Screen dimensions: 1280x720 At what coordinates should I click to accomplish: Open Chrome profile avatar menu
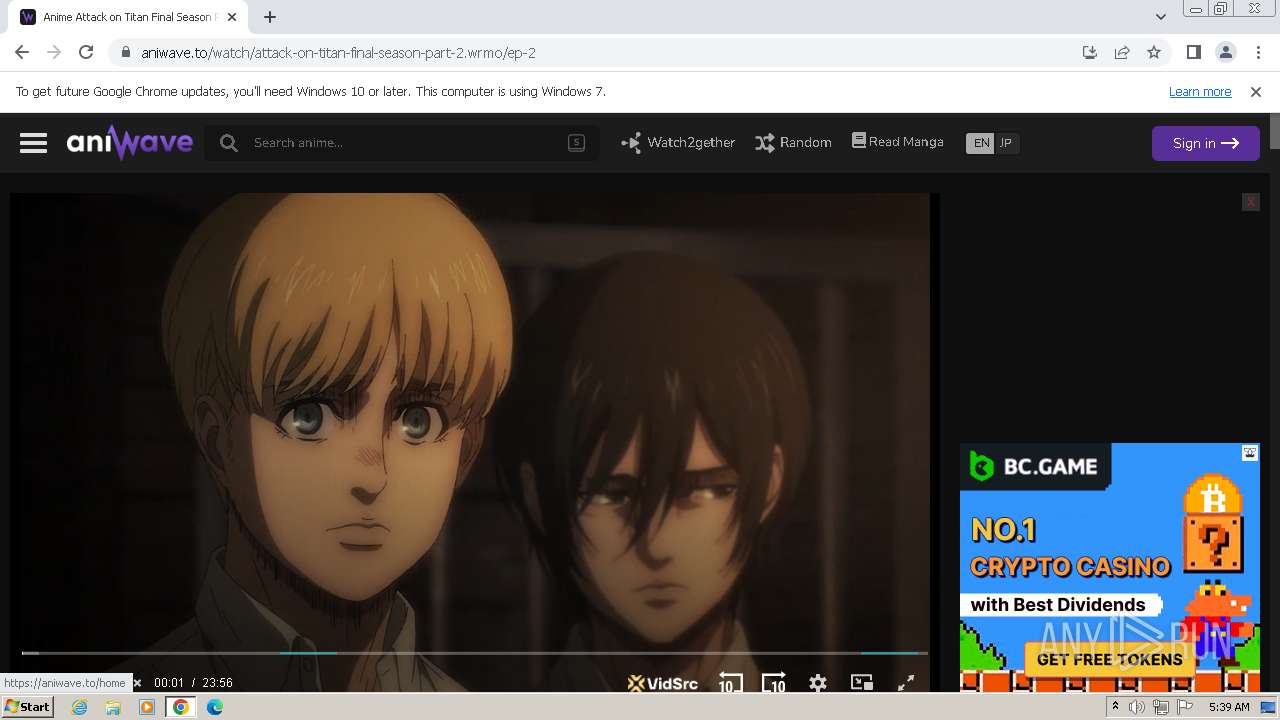coord(1226,53)
